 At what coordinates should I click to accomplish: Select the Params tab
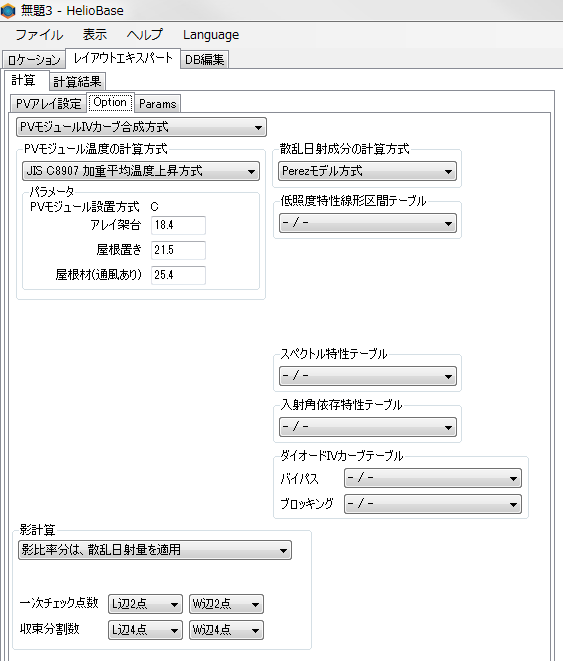pyautogui.click(x=158, y=104)
